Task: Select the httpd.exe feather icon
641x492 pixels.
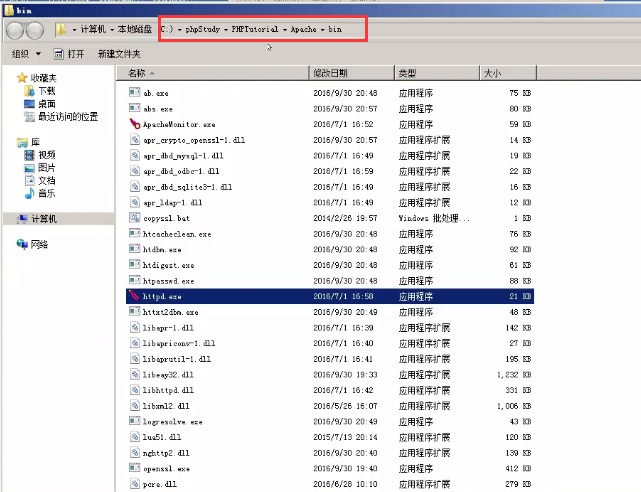Action: (x=135, y=296)
